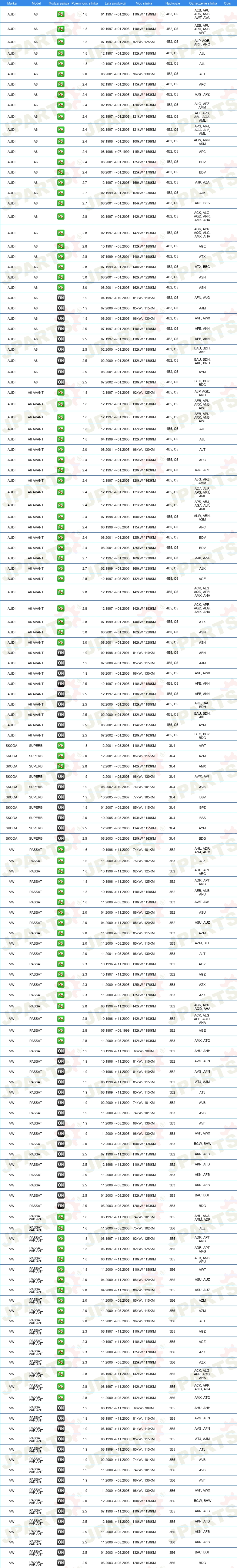Click diesel ON icon in Skoda Superb BPZ row
This screenshot has width=237, height=1568.
61,808
